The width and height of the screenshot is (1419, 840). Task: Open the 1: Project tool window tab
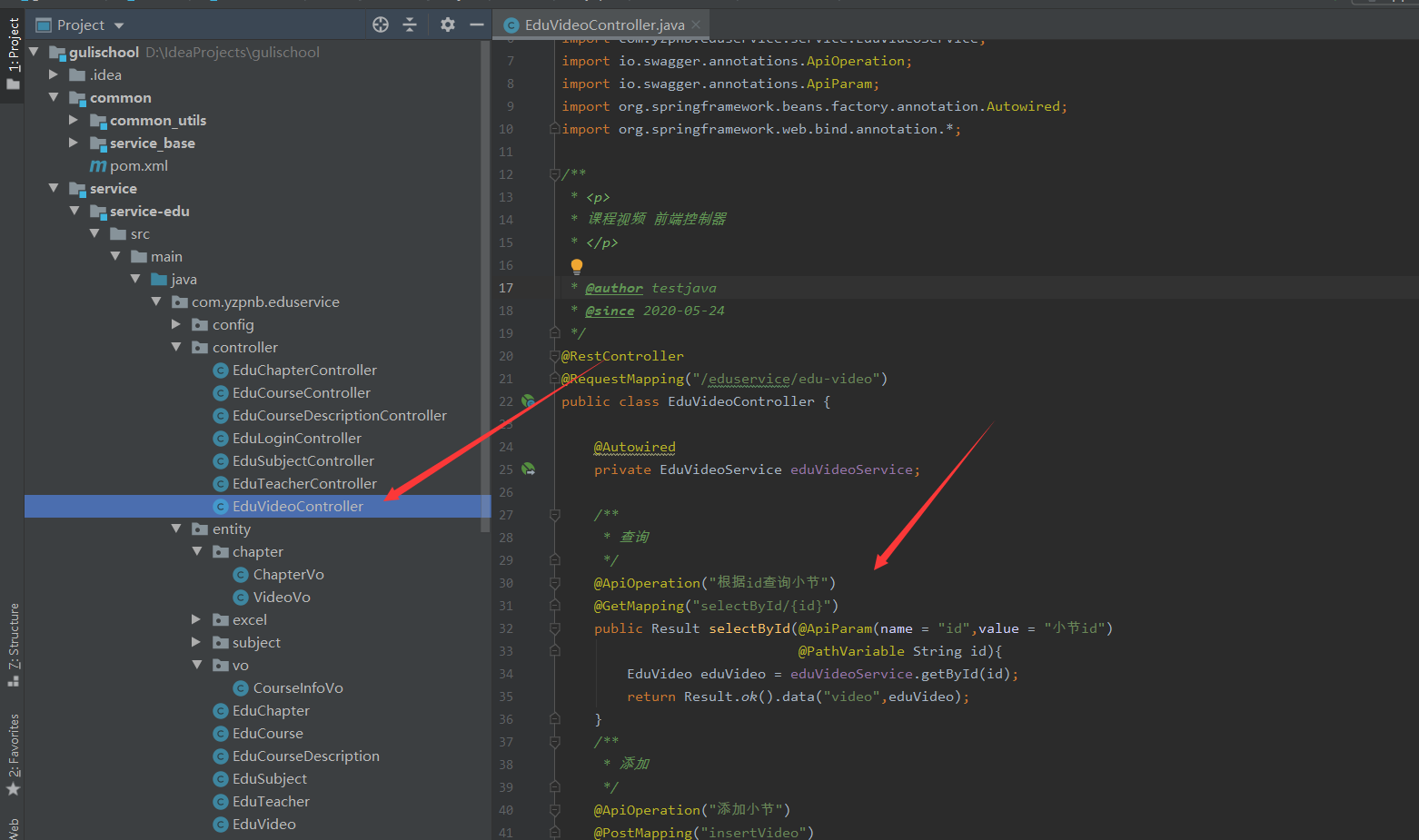point(13,53)
